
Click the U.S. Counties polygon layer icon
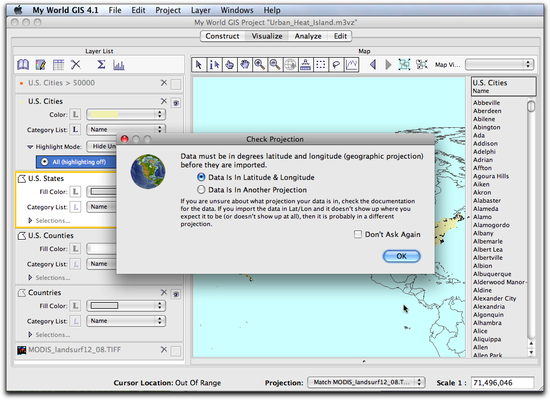[22, 235]
